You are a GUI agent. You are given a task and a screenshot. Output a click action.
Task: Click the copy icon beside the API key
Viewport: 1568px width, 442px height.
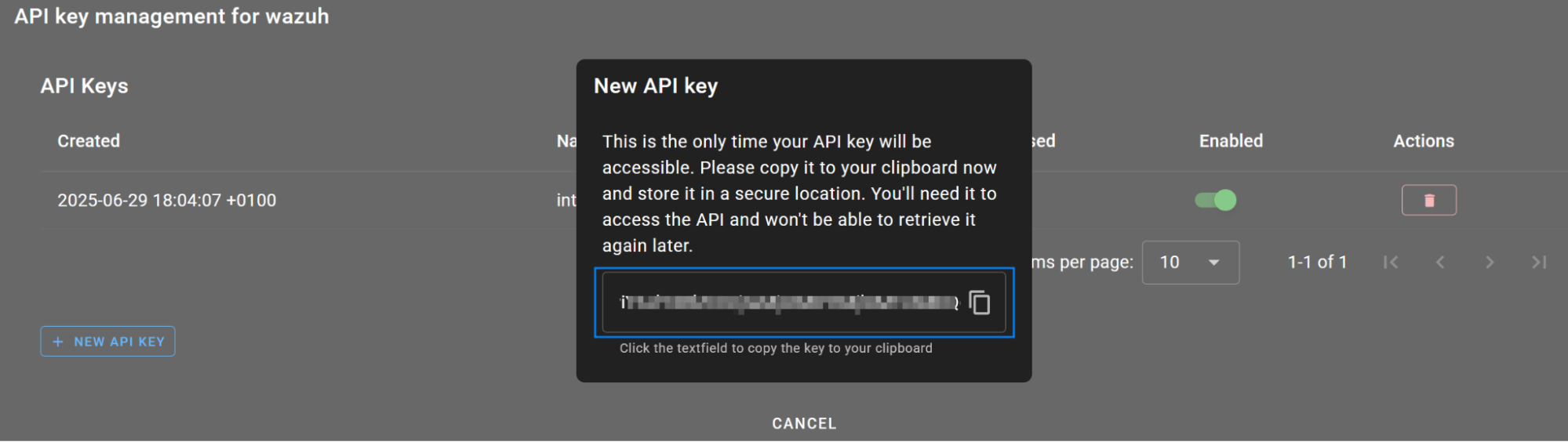[x=979, y=303]
